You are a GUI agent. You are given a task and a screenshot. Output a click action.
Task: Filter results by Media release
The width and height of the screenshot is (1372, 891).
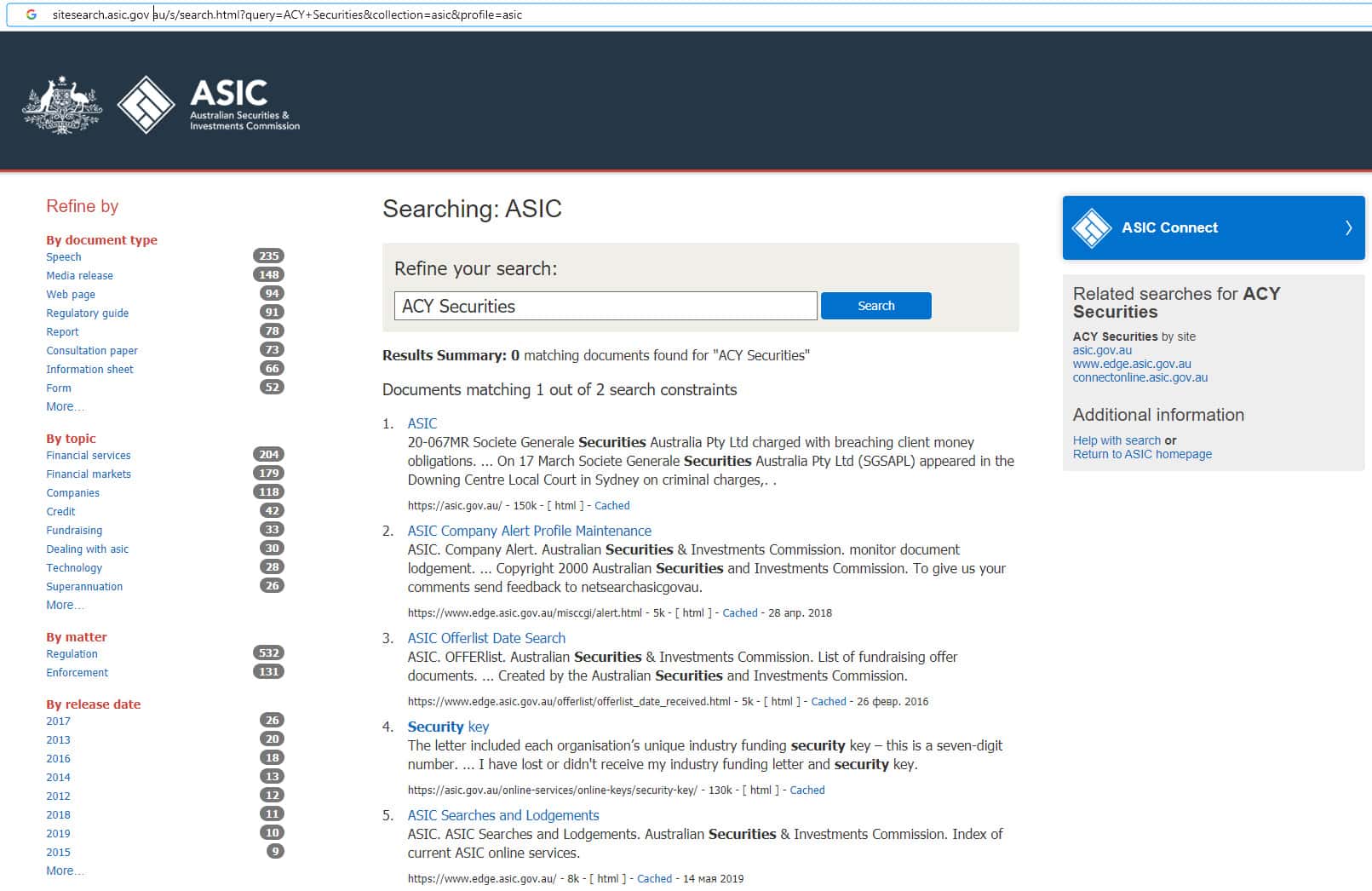point(79,275)
